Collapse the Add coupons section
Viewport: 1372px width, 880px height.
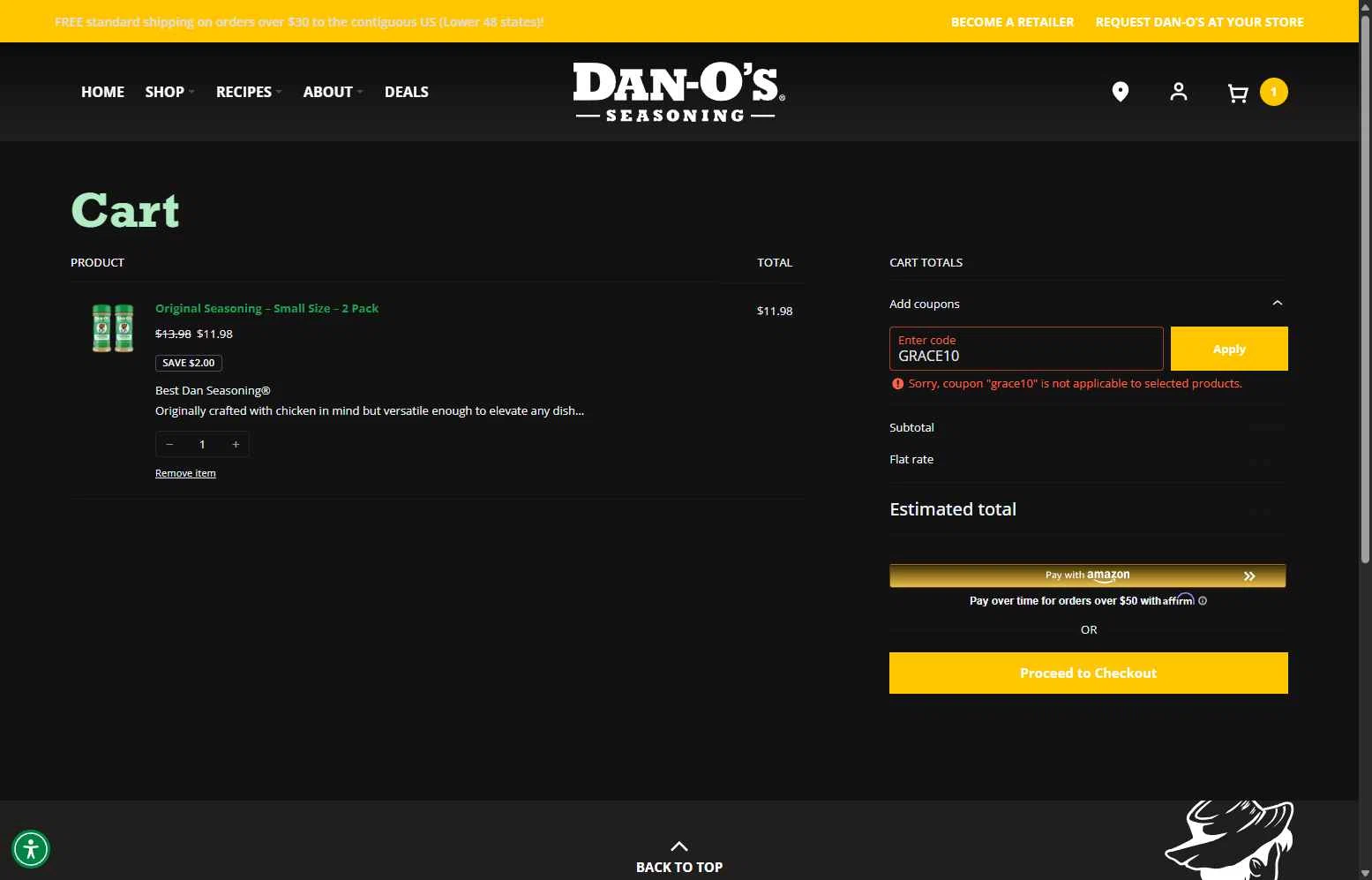1277,304
